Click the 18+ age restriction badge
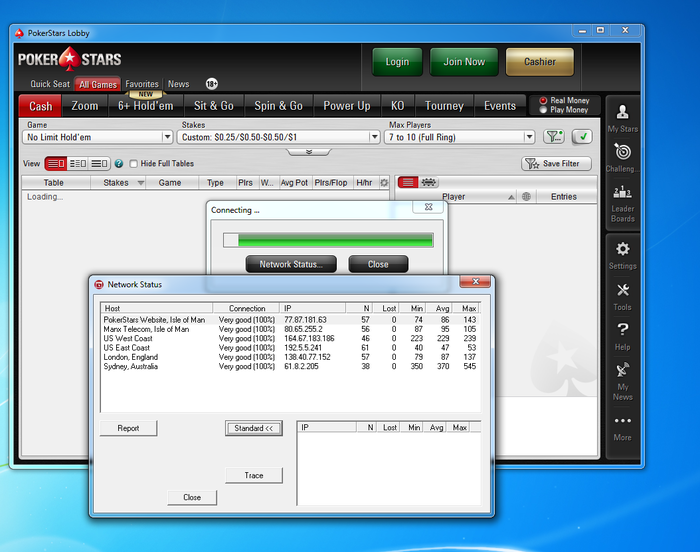 [212, 84]
